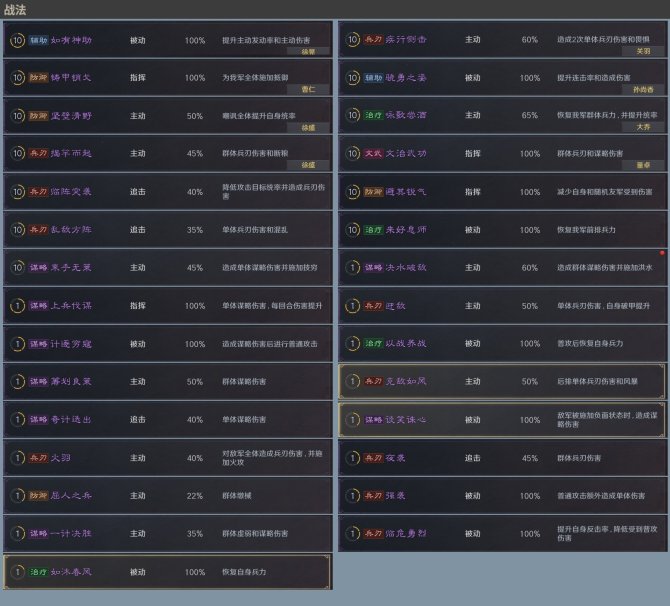The height and width of the screenshot is (606, 670).
Task: Click the 关羽 general tag
Action: coord(642,51)
